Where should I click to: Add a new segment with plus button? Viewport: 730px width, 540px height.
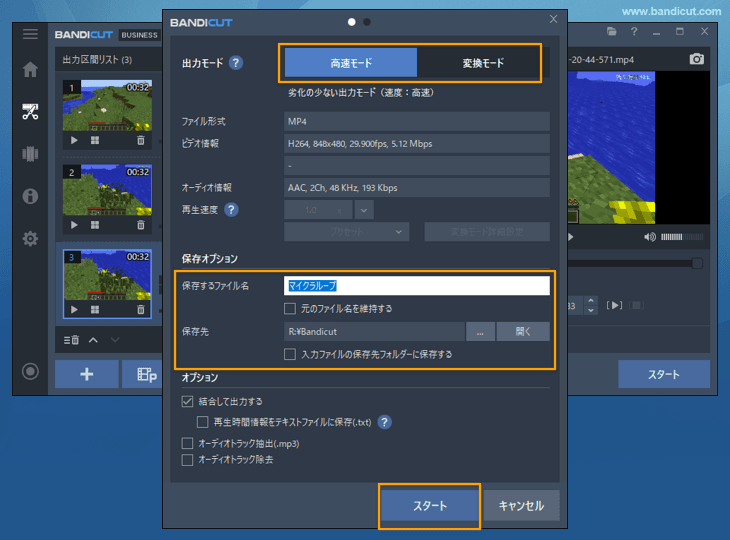87,374
